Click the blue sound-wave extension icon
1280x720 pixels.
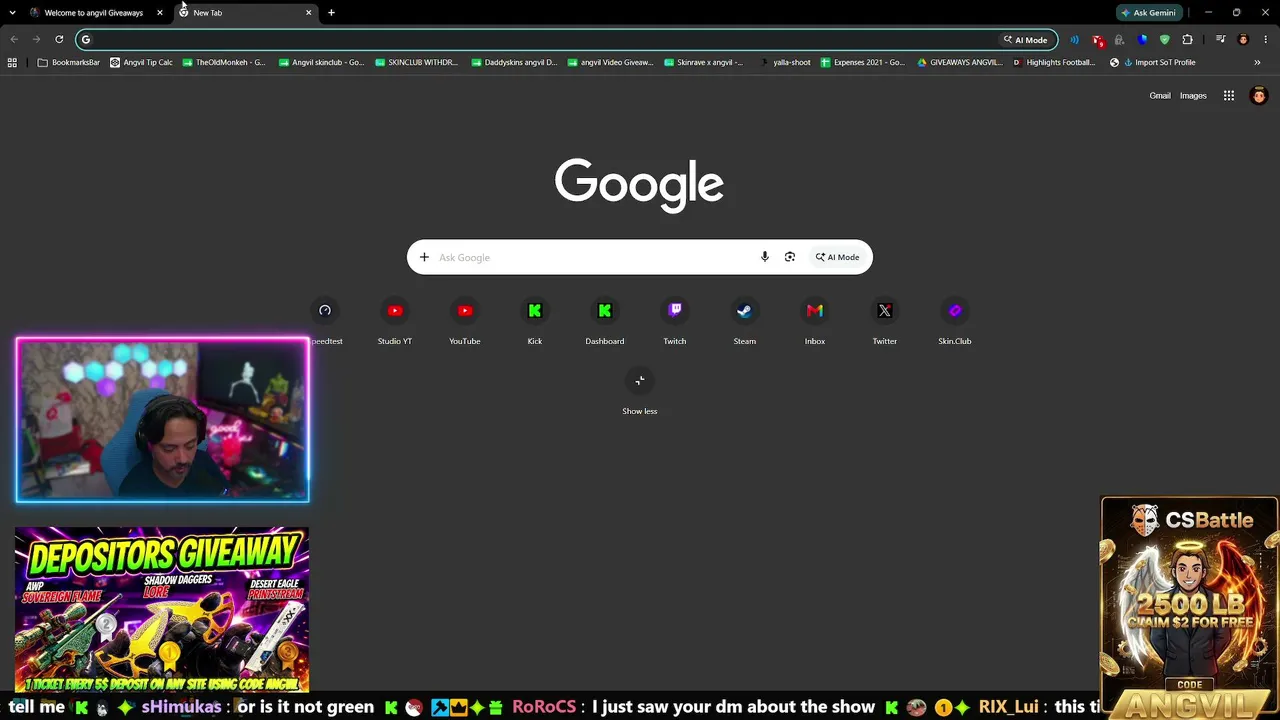click(1075, 40)
